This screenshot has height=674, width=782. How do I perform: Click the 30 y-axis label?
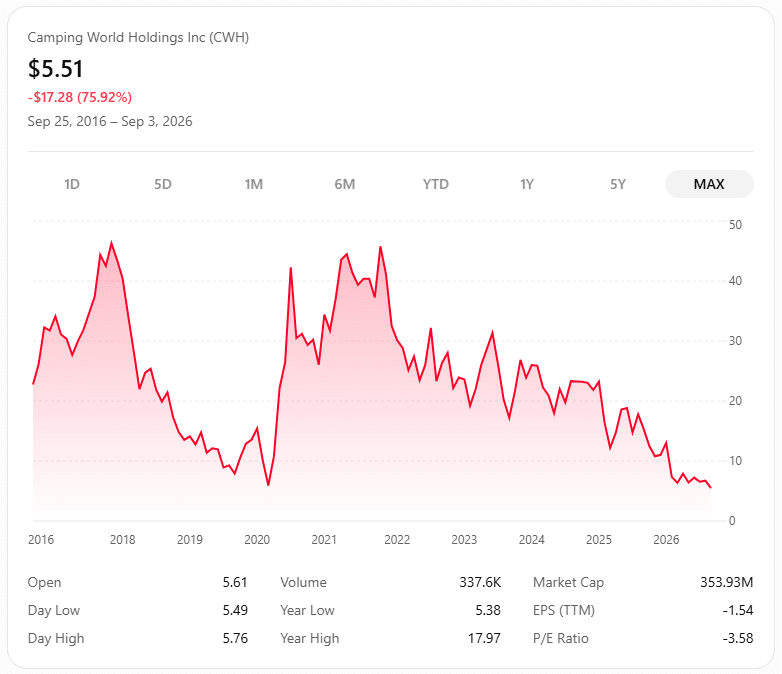[x=736, y=341]
